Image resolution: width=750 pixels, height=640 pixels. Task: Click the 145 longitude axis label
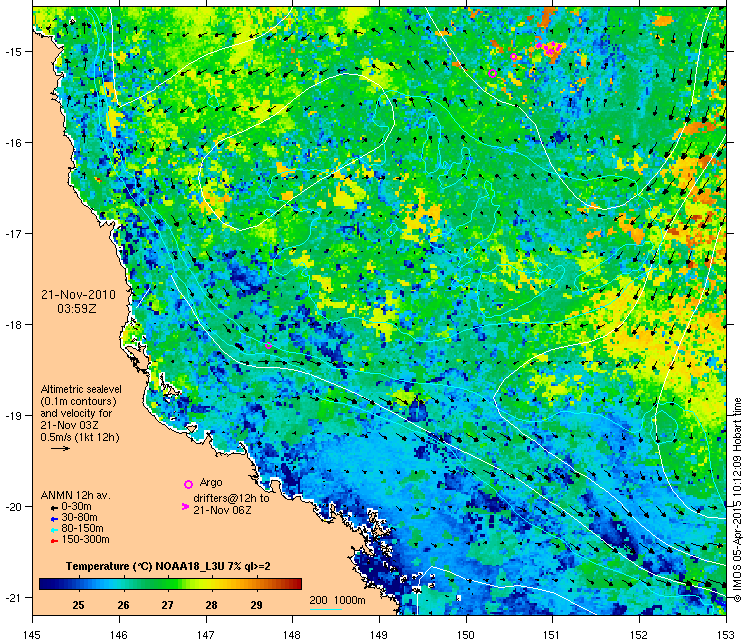coord(32,635)
